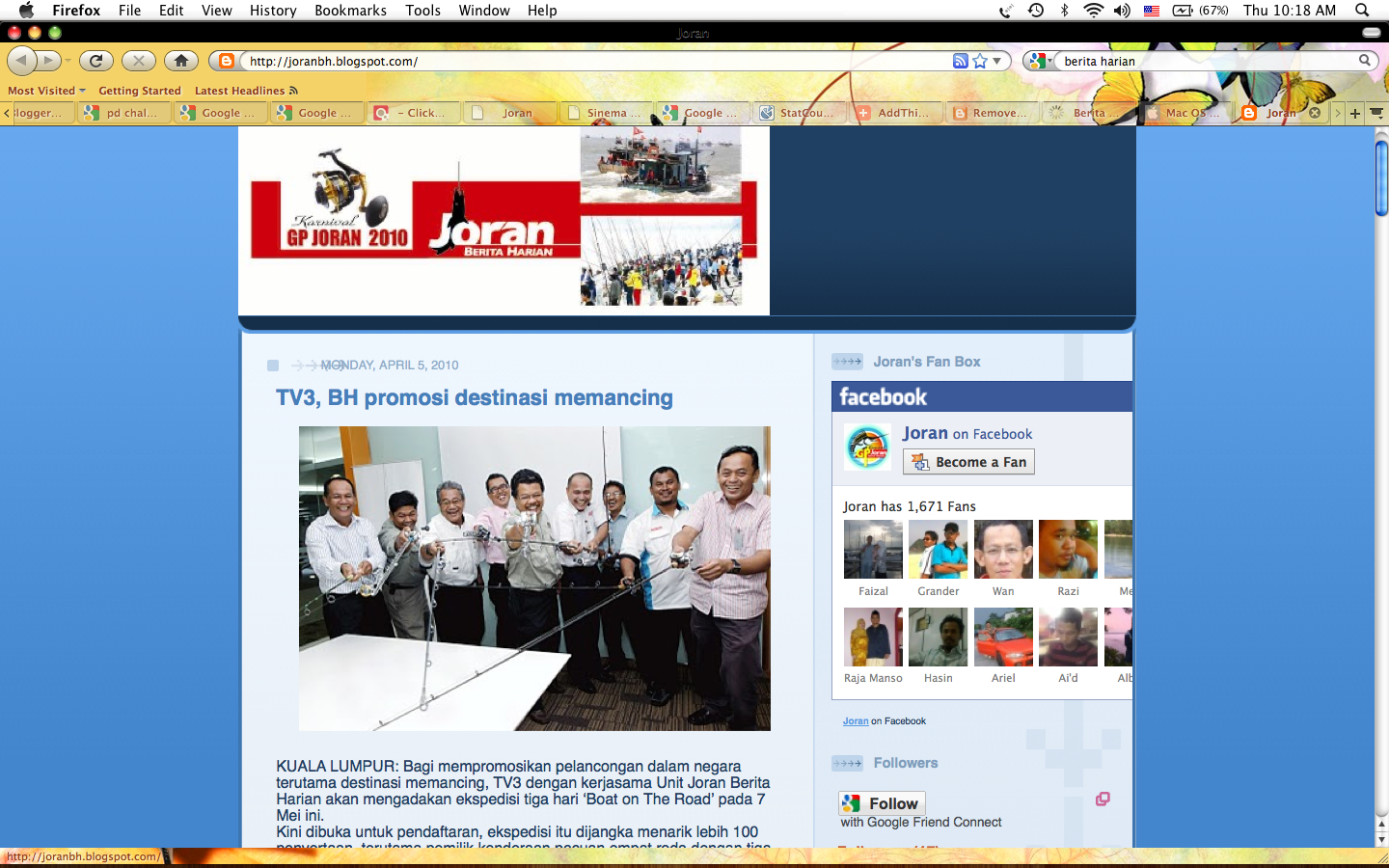The height and width of the screenshot is (868, 1389).
Task: Open the search engine selector dropdown
Action: click(x=1040, y=61)
